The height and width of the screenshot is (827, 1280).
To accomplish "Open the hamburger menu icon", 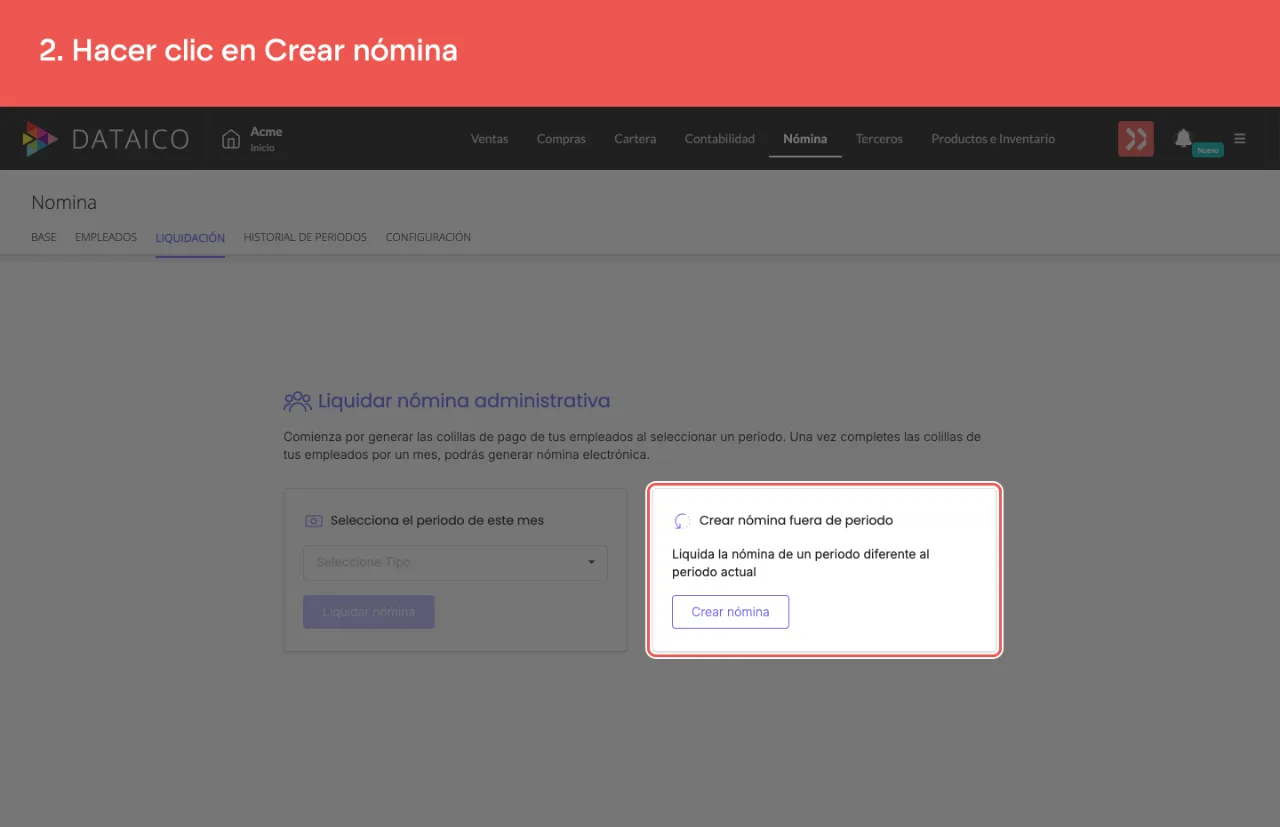I will point(1240,139).
